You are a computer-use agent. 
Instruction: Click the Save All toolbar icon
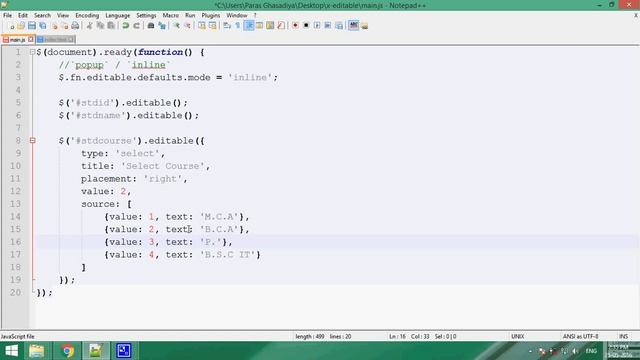[42, 26]
